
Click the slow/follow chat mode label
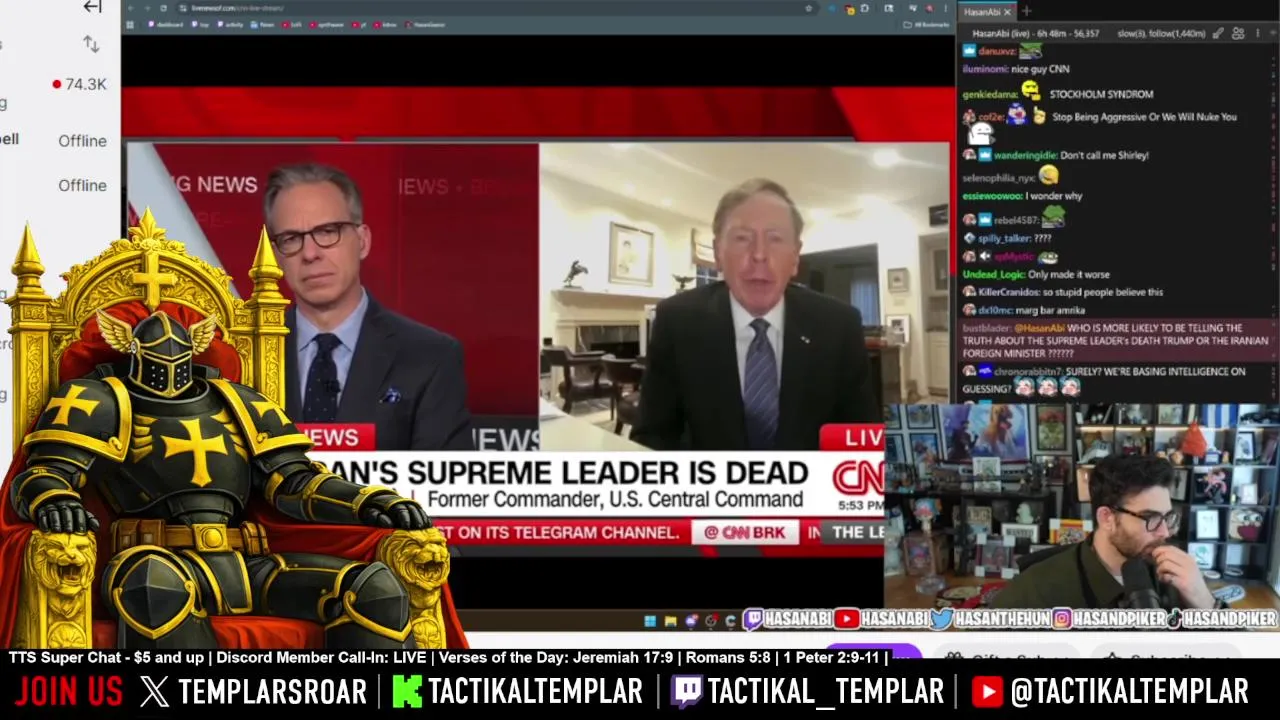(1161, 34)
